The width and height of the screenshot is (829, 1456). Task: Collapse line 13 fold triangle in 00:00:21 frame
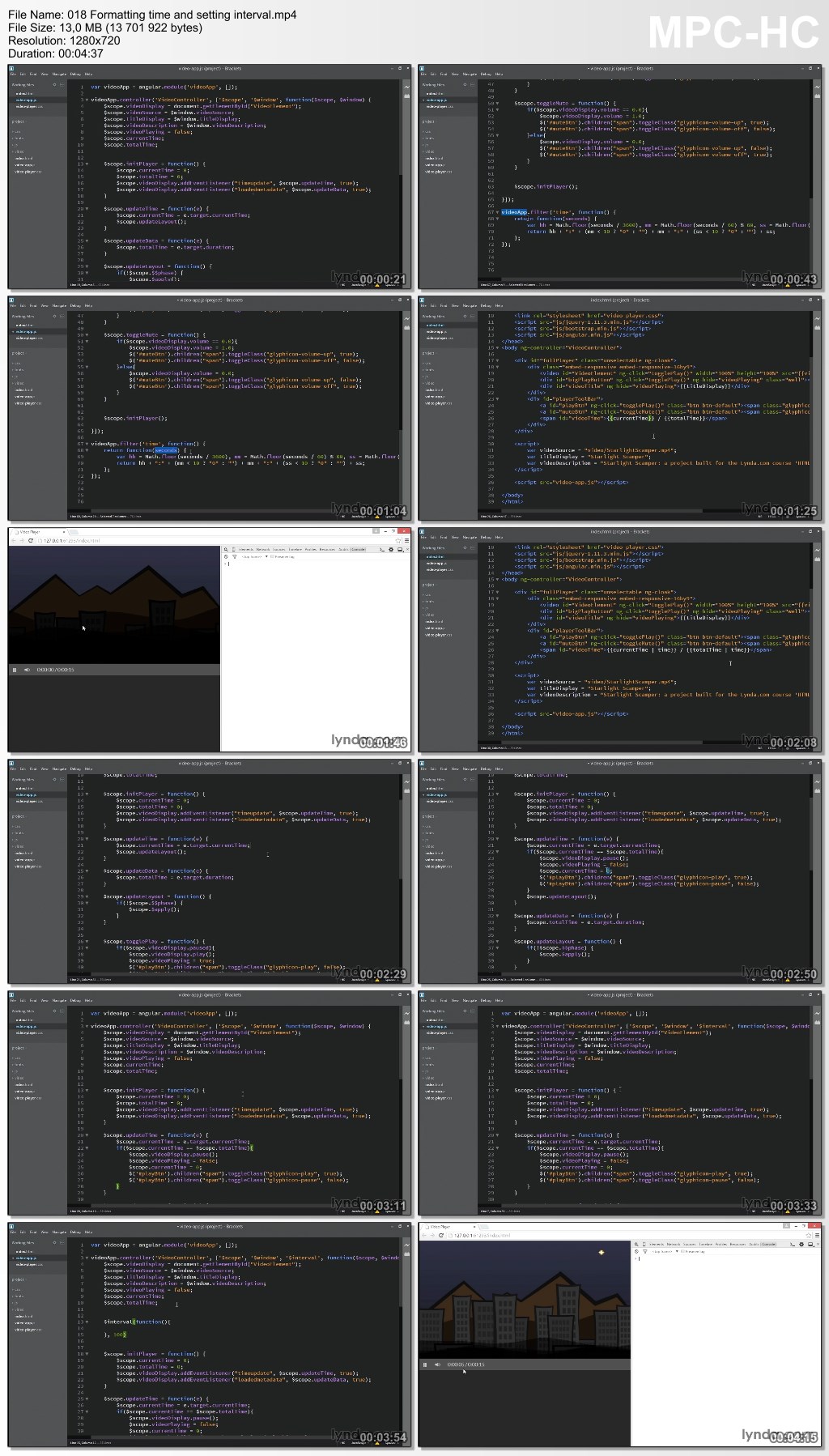[86, 164]
